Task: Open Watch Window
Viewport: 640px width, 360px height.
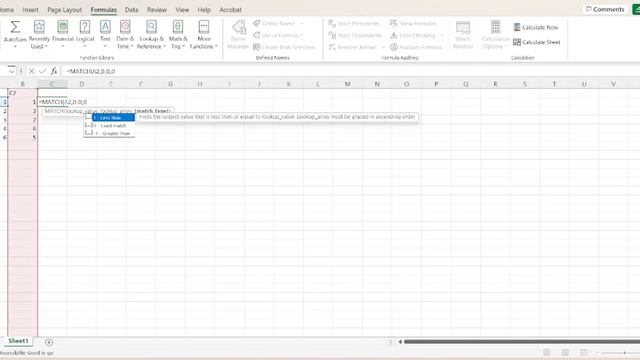Action: click(x=463, y=35)
